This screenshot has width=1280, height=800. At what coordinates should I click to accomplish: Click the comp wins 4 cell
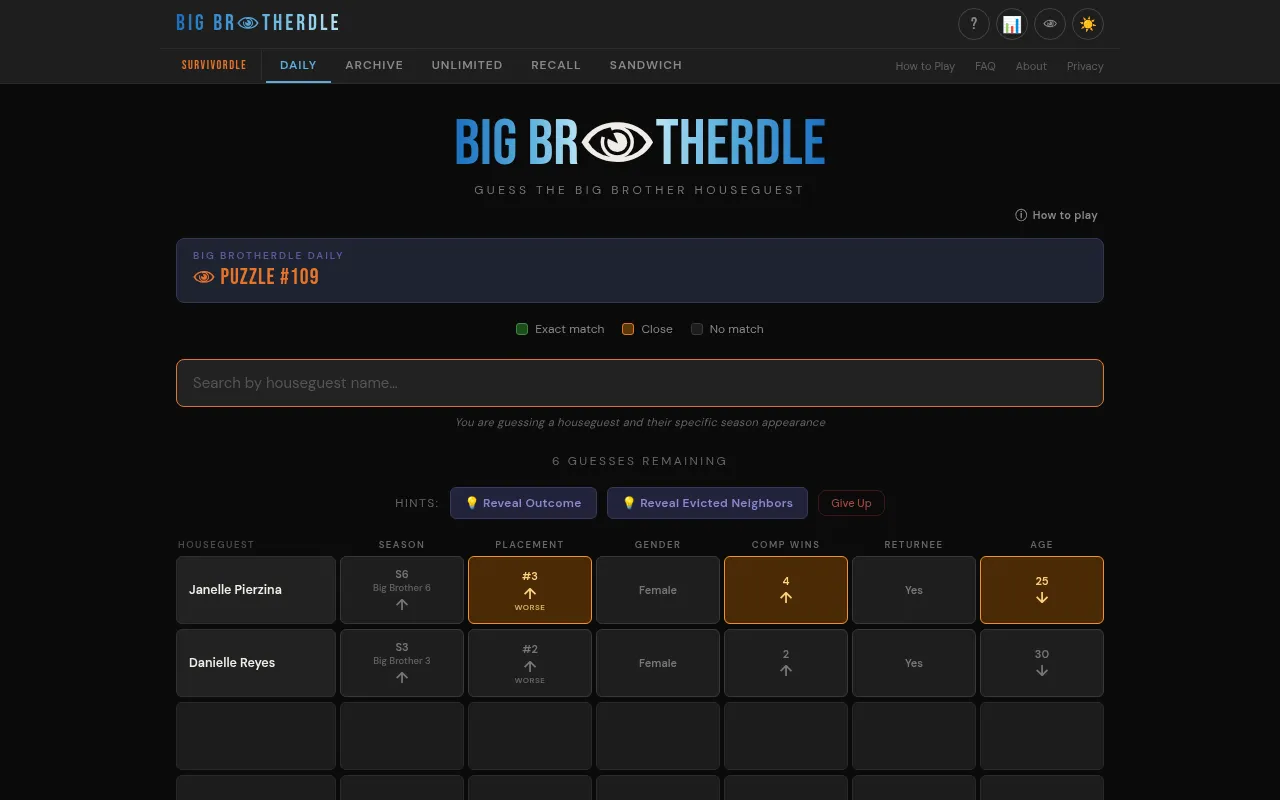tap(786, 590)
